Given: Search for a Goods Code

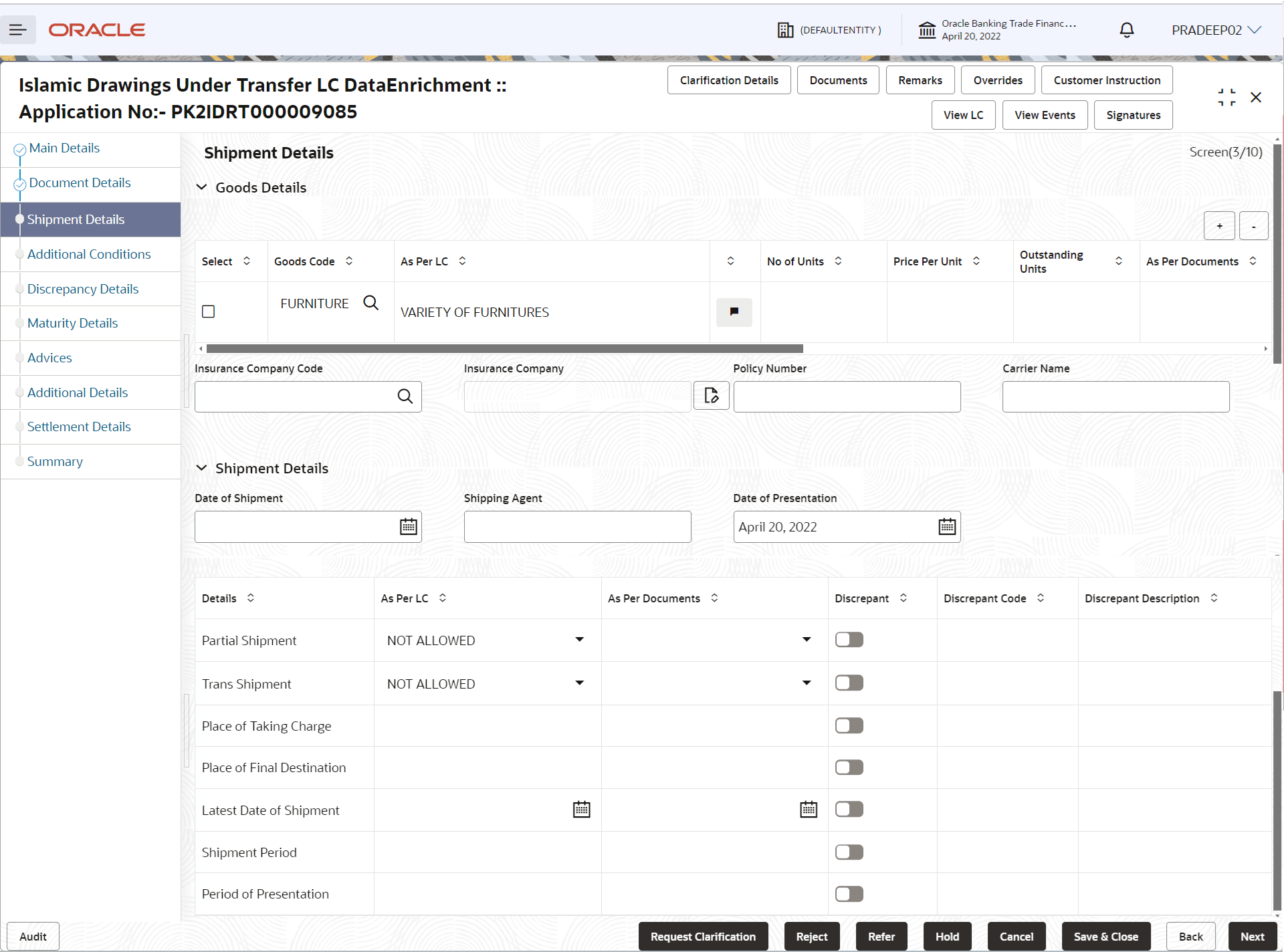Looking at the screenshot, I should (x=370, y=303).
